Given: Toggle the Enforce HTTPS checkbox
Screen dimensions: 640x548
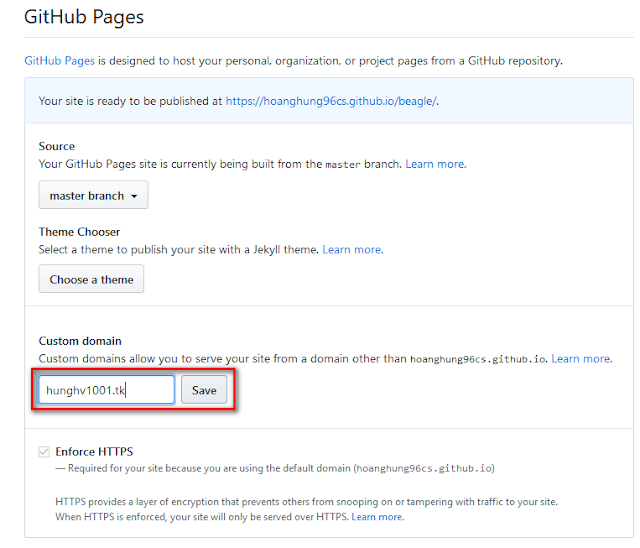Looking at the screenshot, I should 43,452.
